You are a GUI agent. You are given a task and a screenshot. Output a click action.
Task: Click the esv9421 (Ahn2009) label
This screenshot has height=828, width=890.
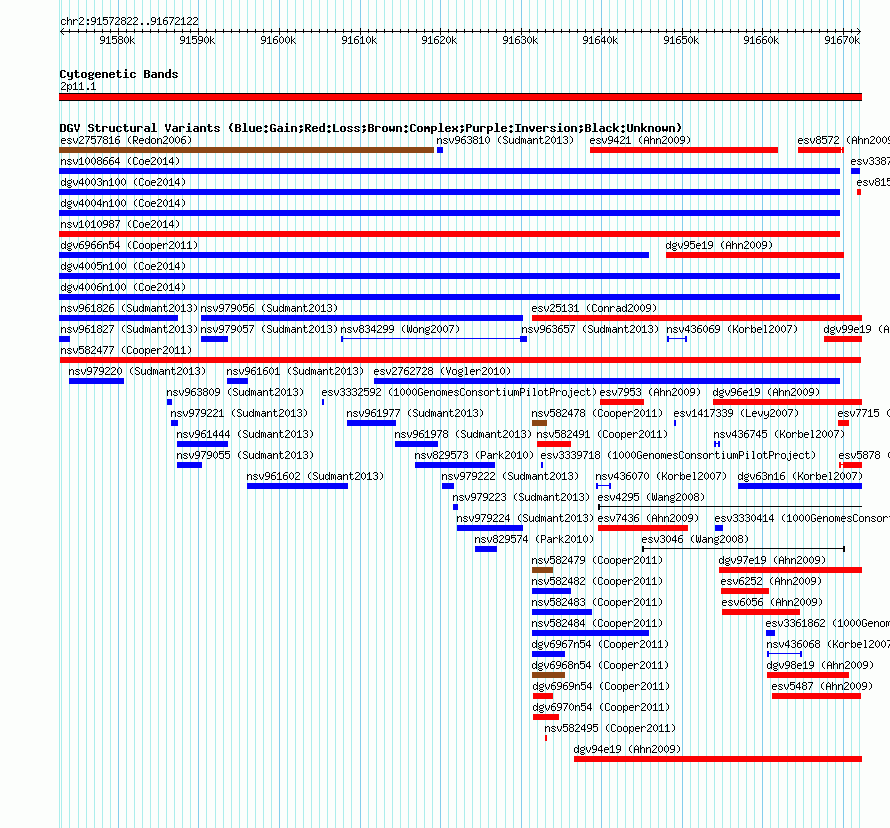click(640, 140)
